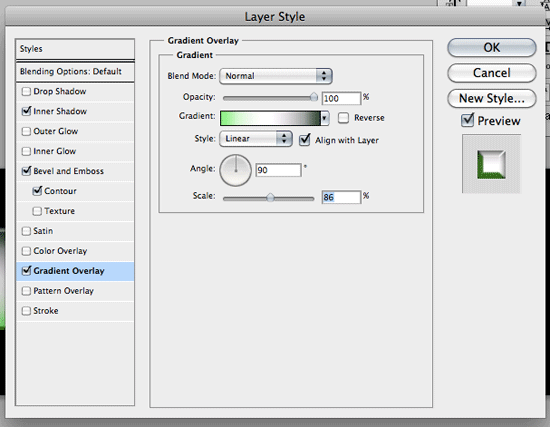Check the Color Overlay box

(26, 251)
